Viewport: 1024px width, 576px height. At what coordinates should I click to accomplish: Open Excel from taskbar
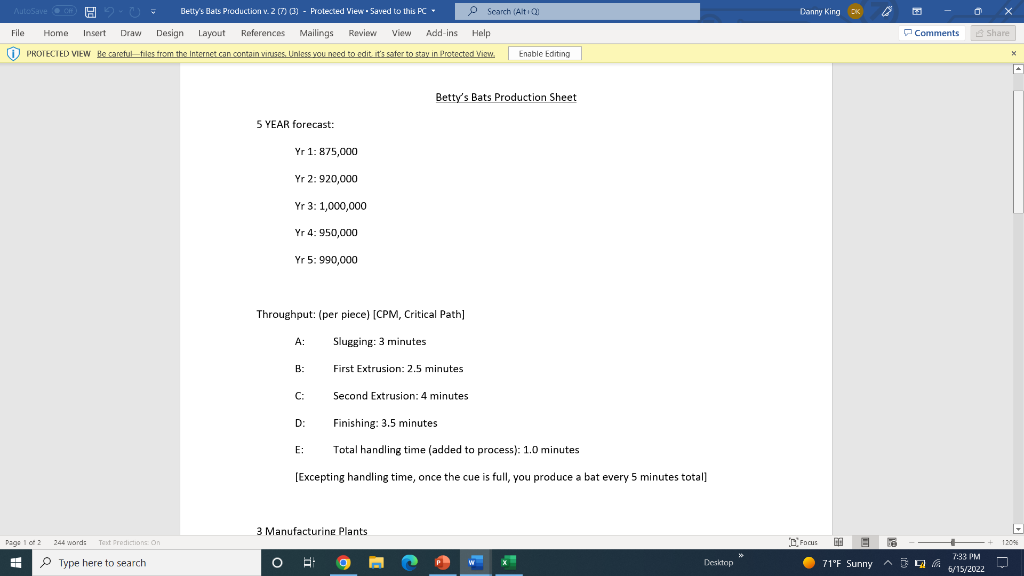(x=508, y=562)
